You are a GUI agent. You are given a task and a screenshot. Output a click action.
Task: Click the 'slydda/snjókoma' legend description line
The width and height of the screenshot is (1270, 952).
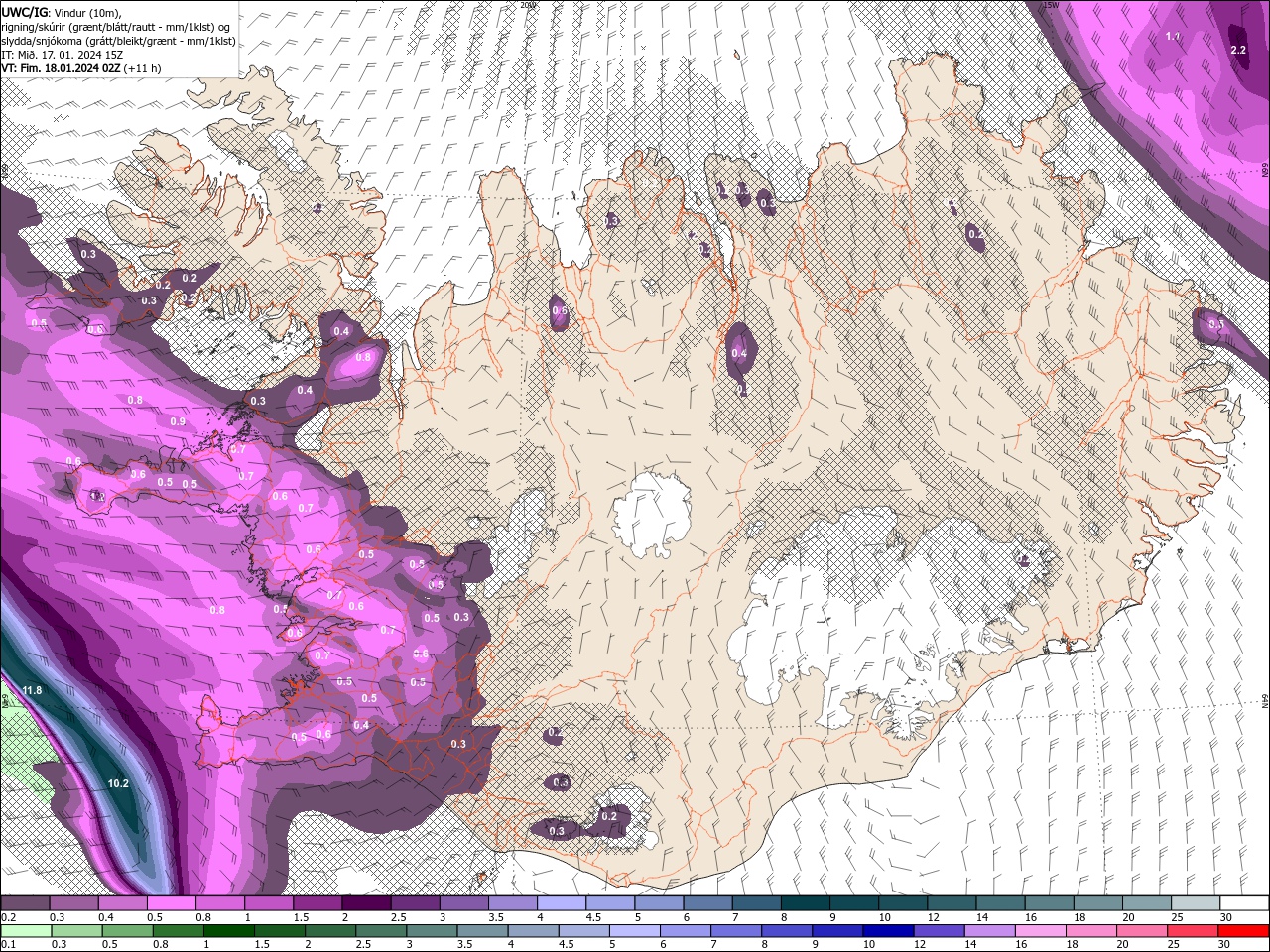click(118, 41)
